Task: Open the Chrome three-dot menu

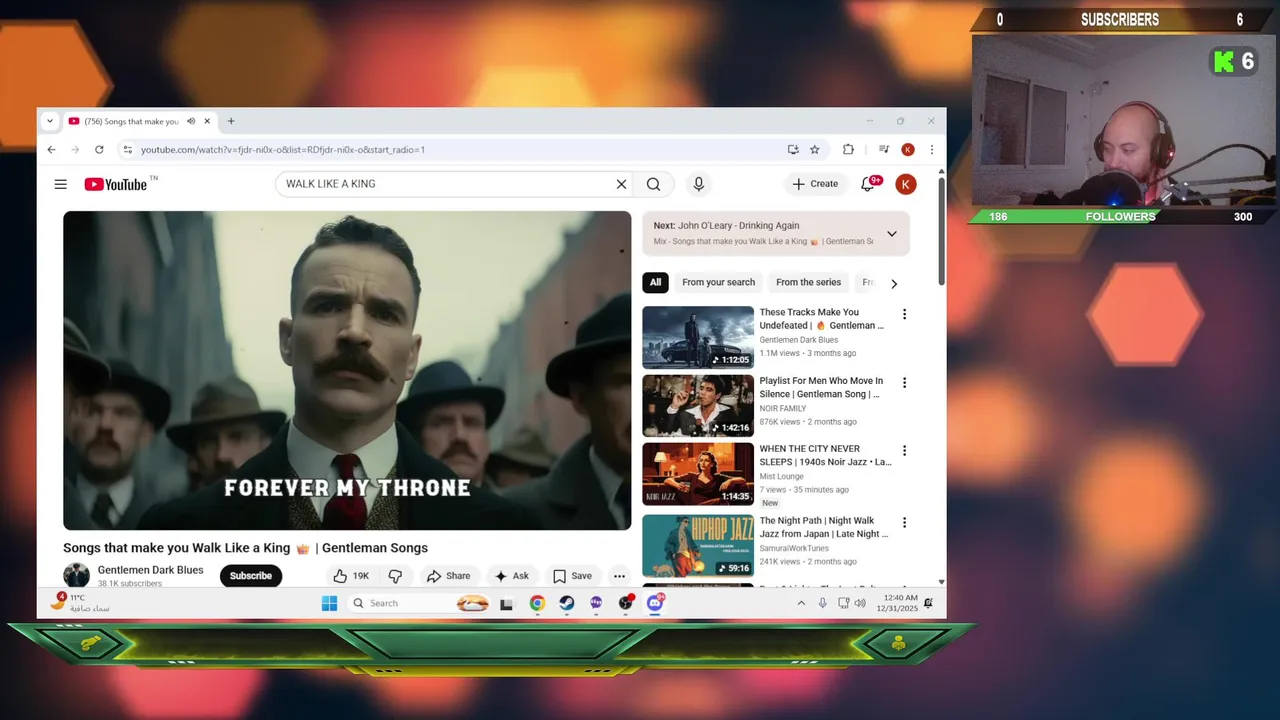Action: click(x=931, y=150)
